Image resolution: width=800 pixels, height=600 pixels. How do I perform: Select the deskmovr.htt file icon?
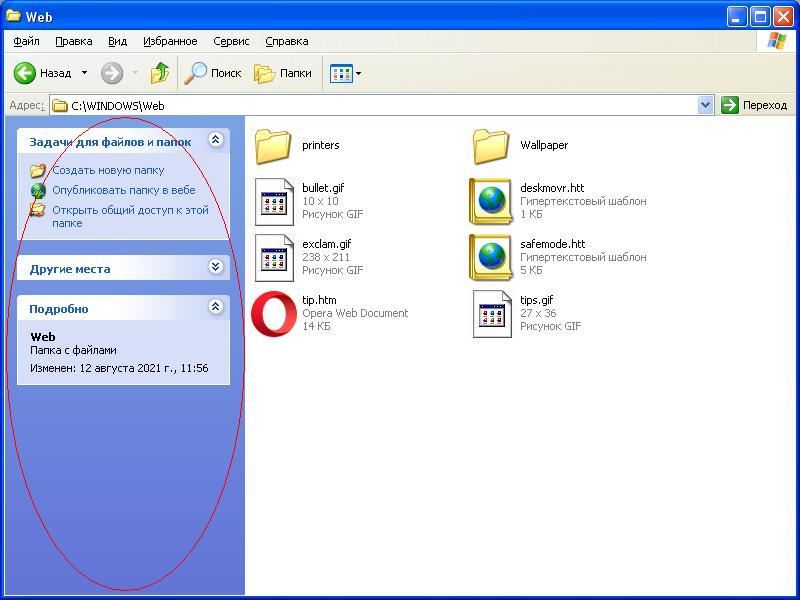[x=491, y=201]
